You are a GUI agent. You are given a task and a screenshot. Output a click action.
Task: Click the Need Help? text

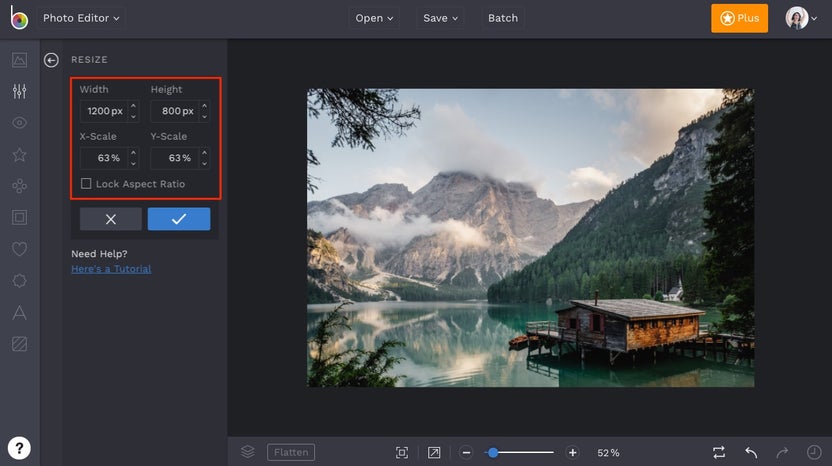99,254
